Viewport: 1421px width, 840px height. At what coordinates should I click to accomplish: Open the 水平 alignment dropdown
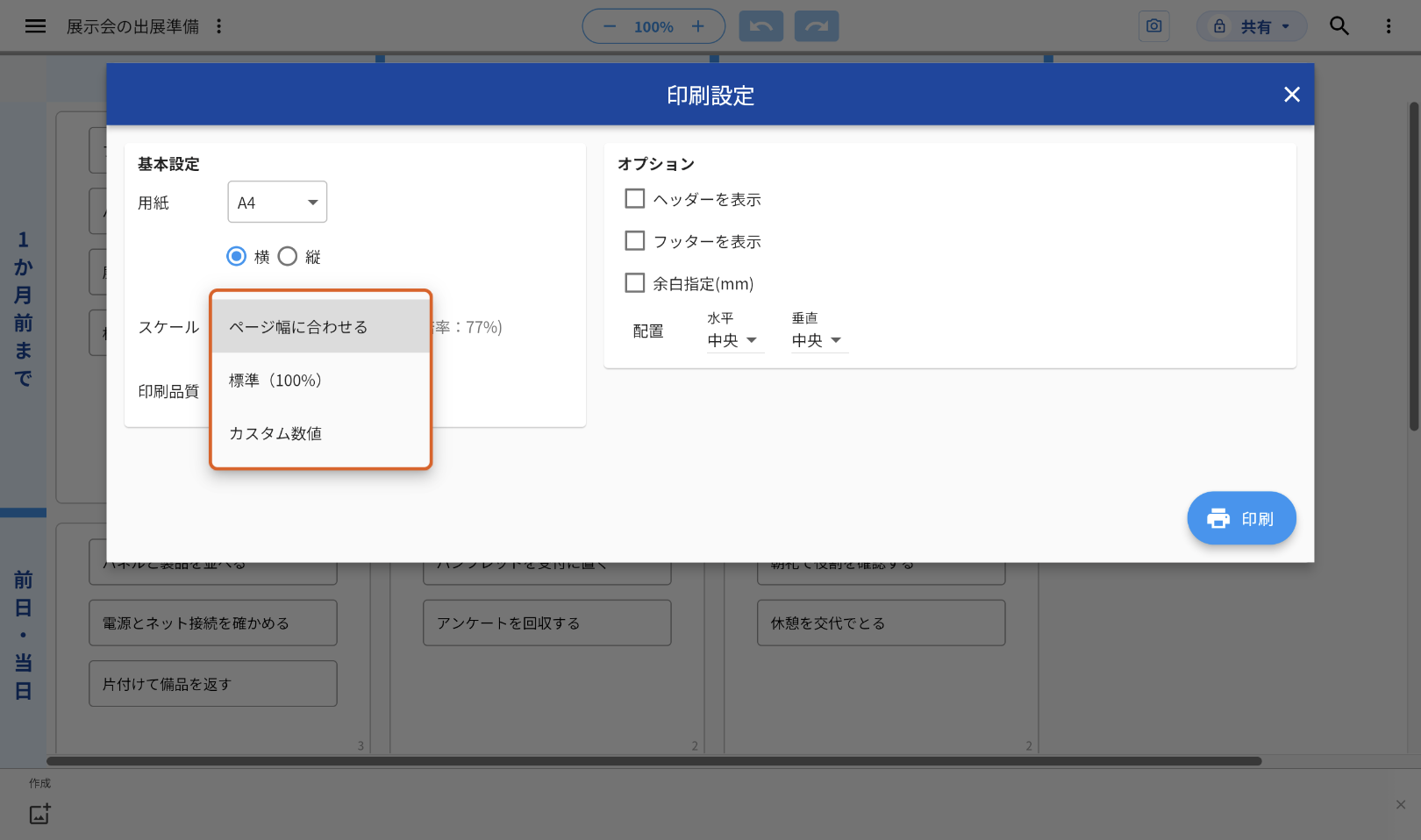click(735, 340)
